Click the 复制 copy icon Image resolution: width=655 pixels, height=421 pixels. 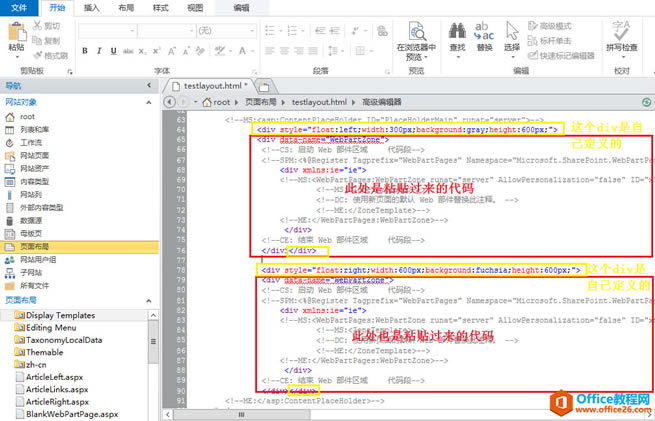point(37,41)
